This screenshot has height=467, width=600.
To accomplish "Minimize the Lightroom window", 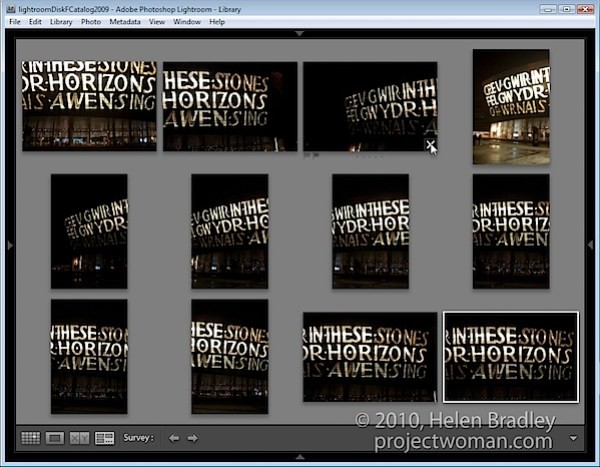I will click(548, 9).
